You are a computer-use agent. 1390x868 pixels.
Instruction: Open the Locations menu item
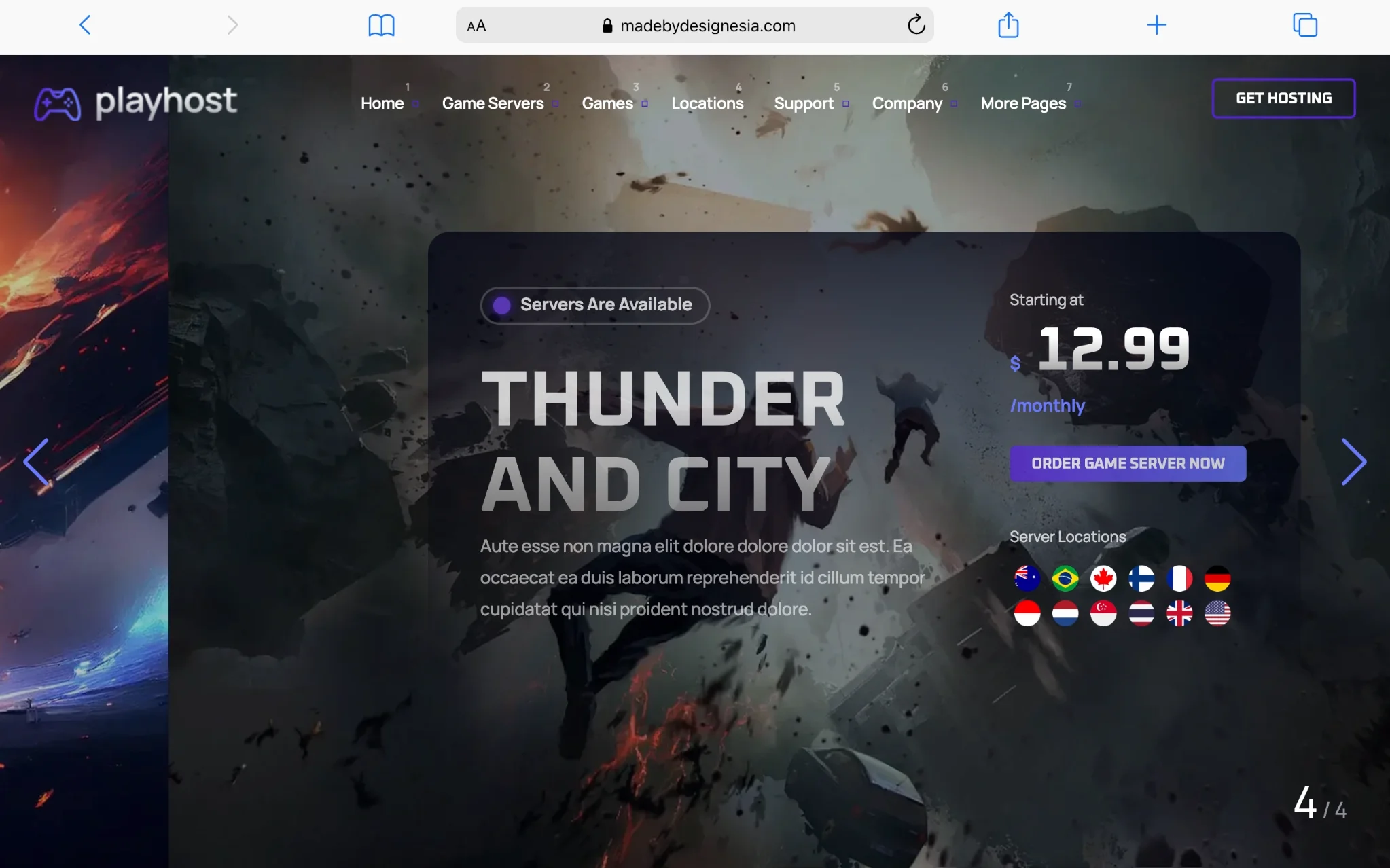tap(707, 103)
